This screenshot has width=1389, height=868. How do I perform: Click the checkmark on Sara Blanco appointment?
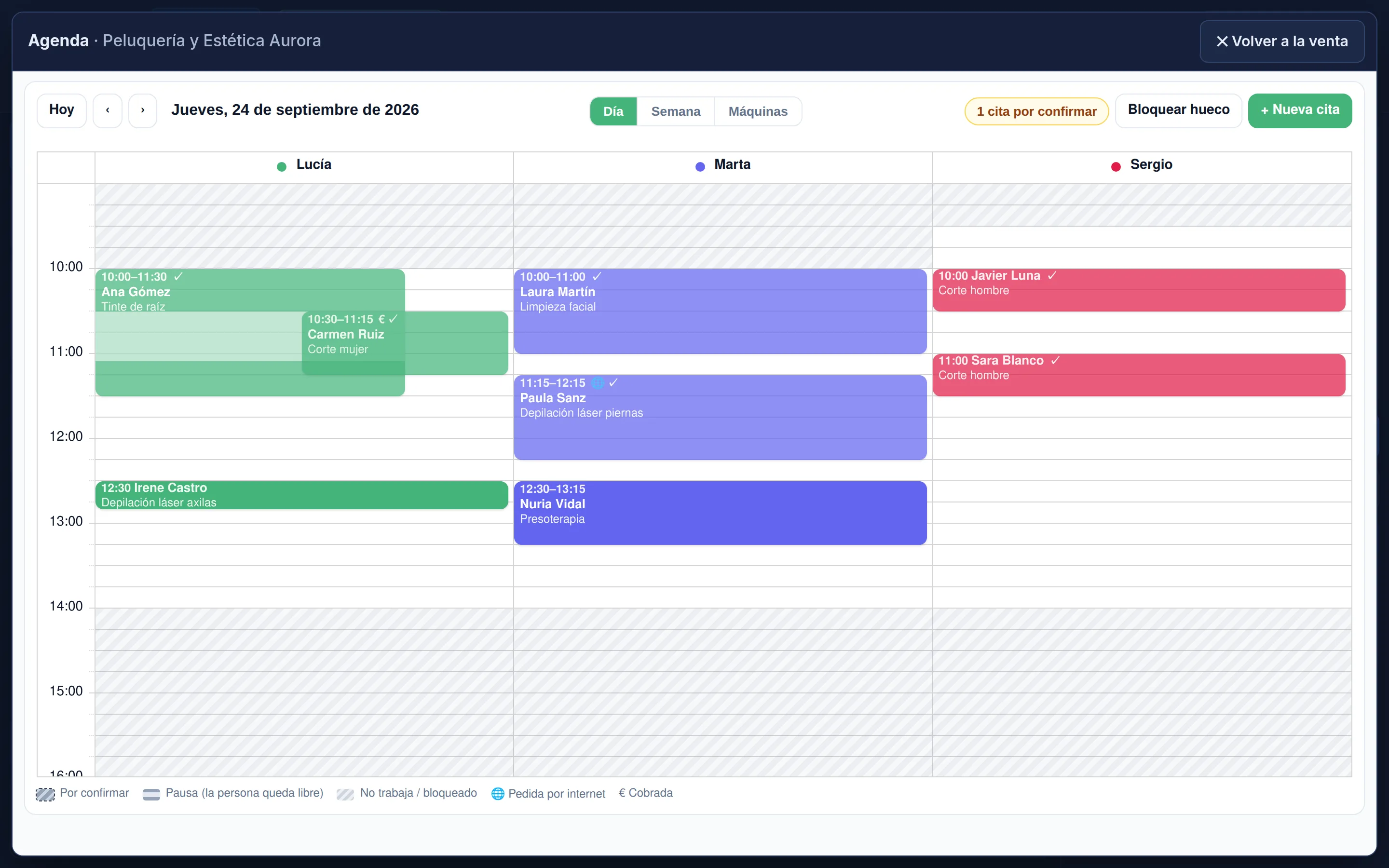point(1055,361)
